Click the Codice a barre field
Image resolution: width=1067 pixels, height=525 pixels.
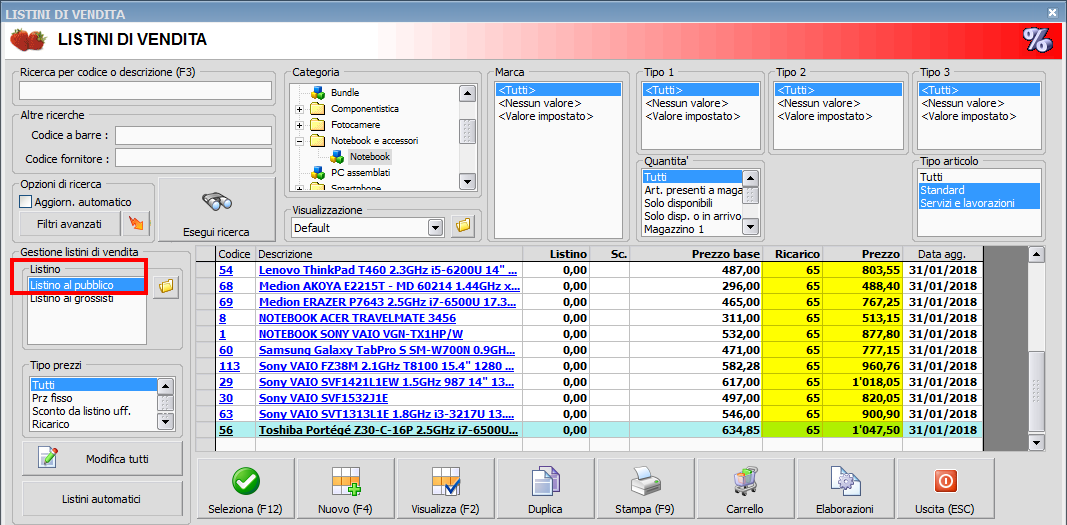click(x=193, y=135)
